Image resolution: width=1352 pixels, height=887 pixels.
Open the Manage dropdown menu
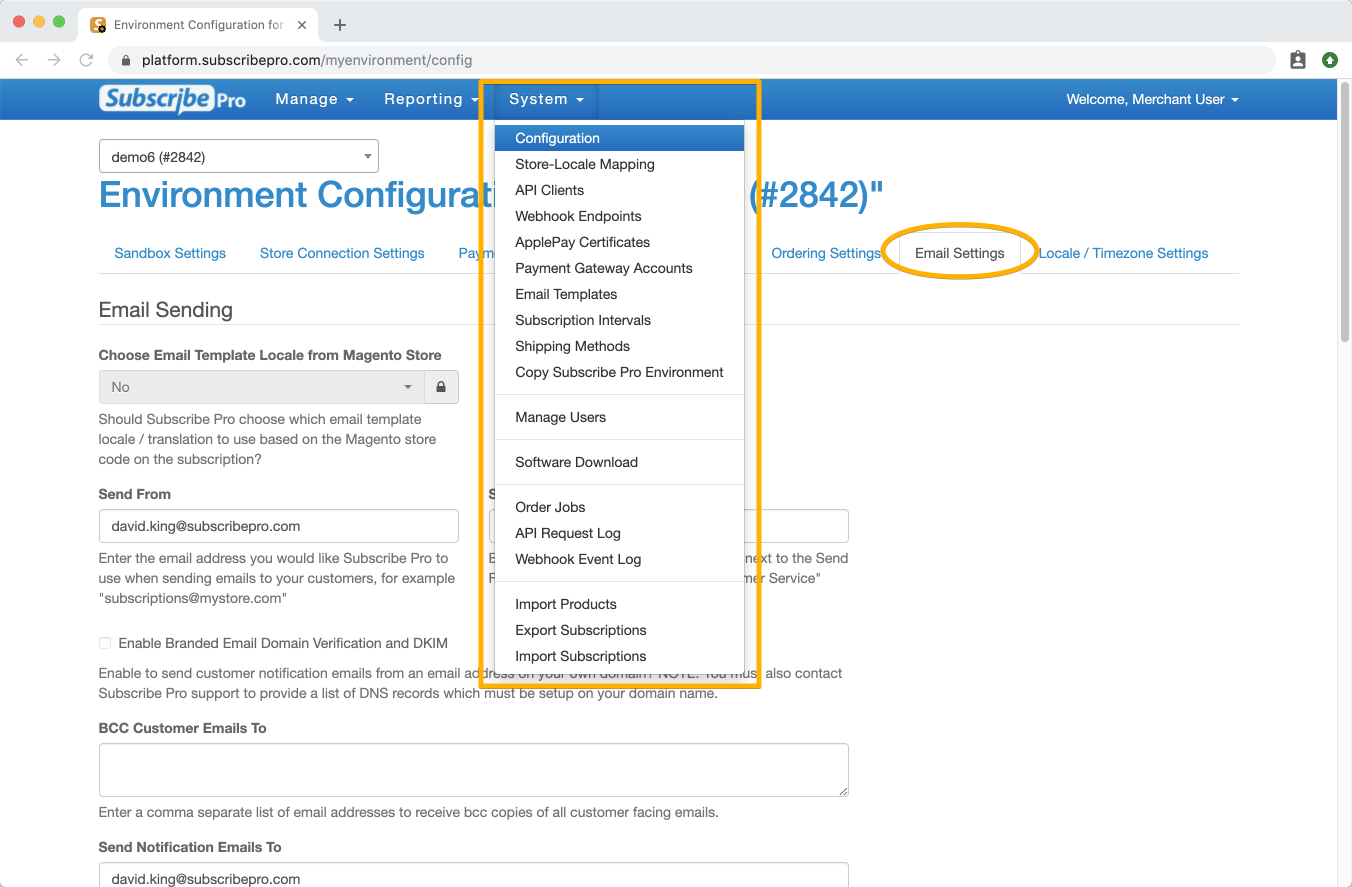coord(315,99)
